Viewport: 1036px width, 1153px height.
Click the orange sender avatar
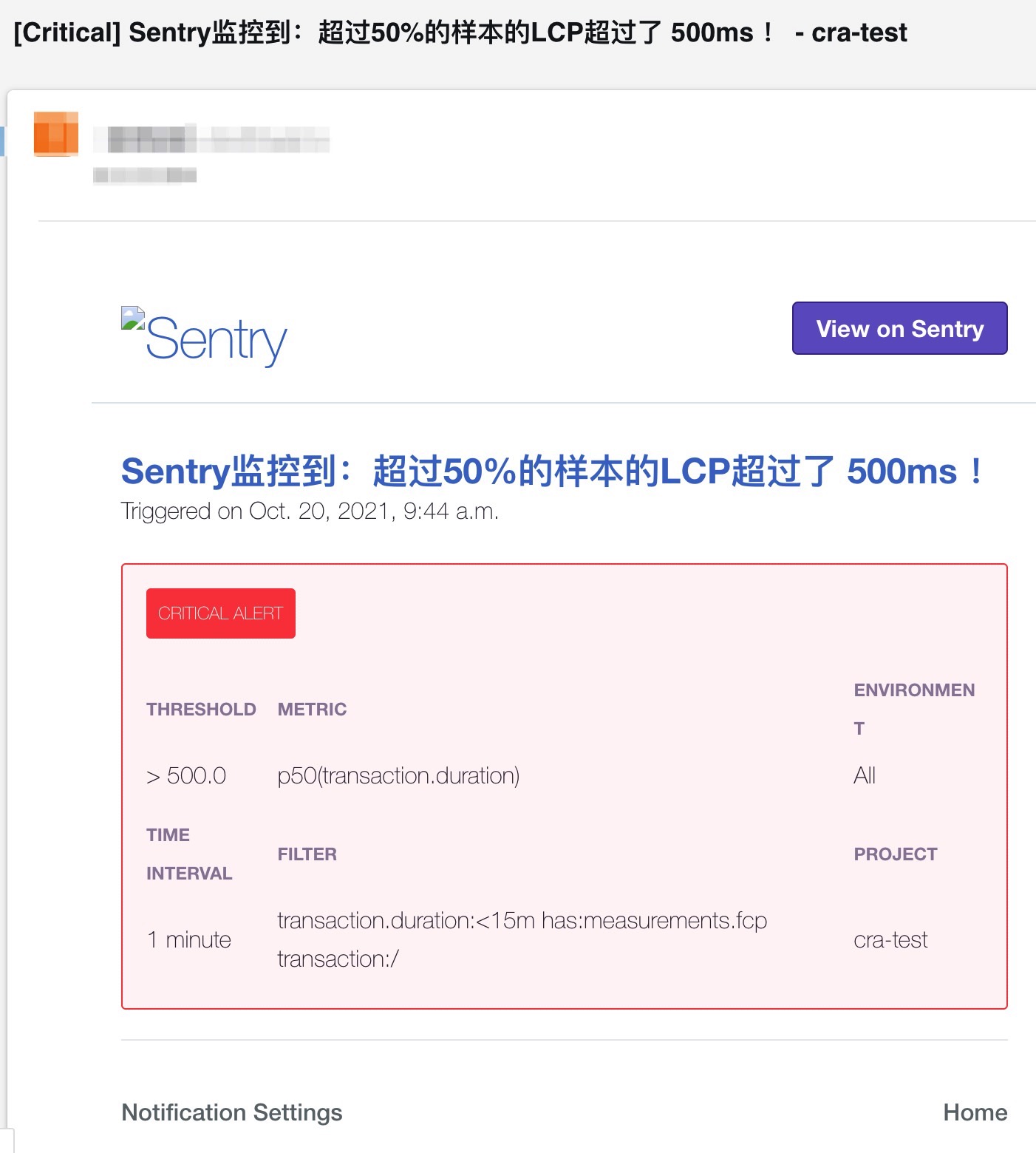pyautogui.click(x=56, y=134)
